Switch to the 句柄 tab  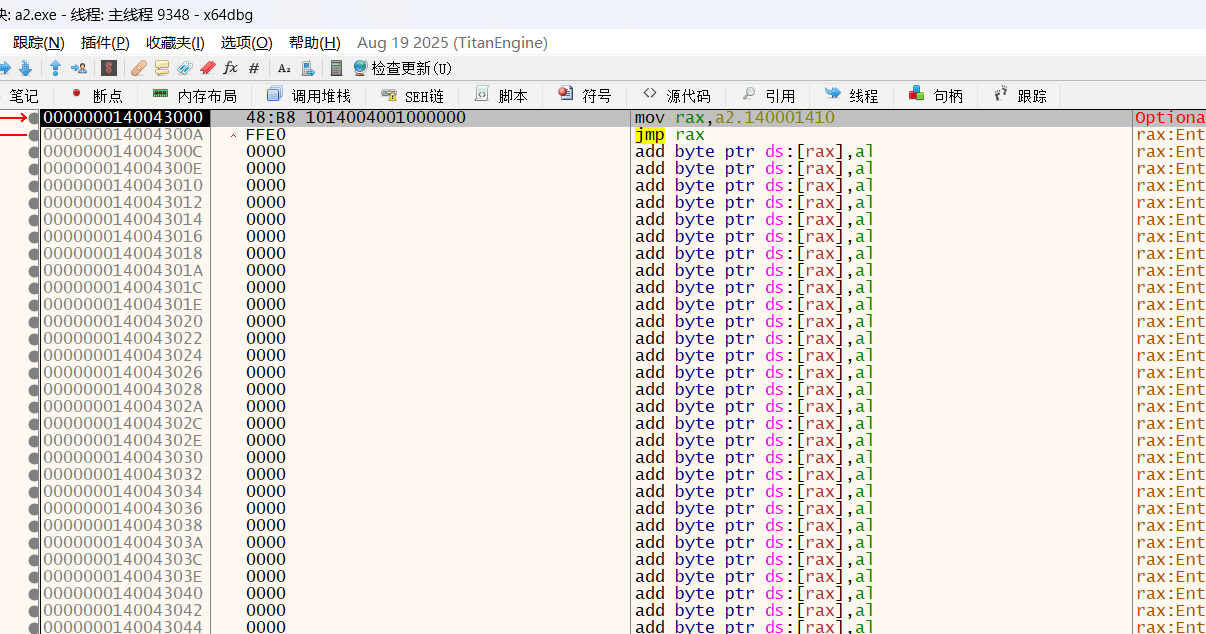point(936,96)
